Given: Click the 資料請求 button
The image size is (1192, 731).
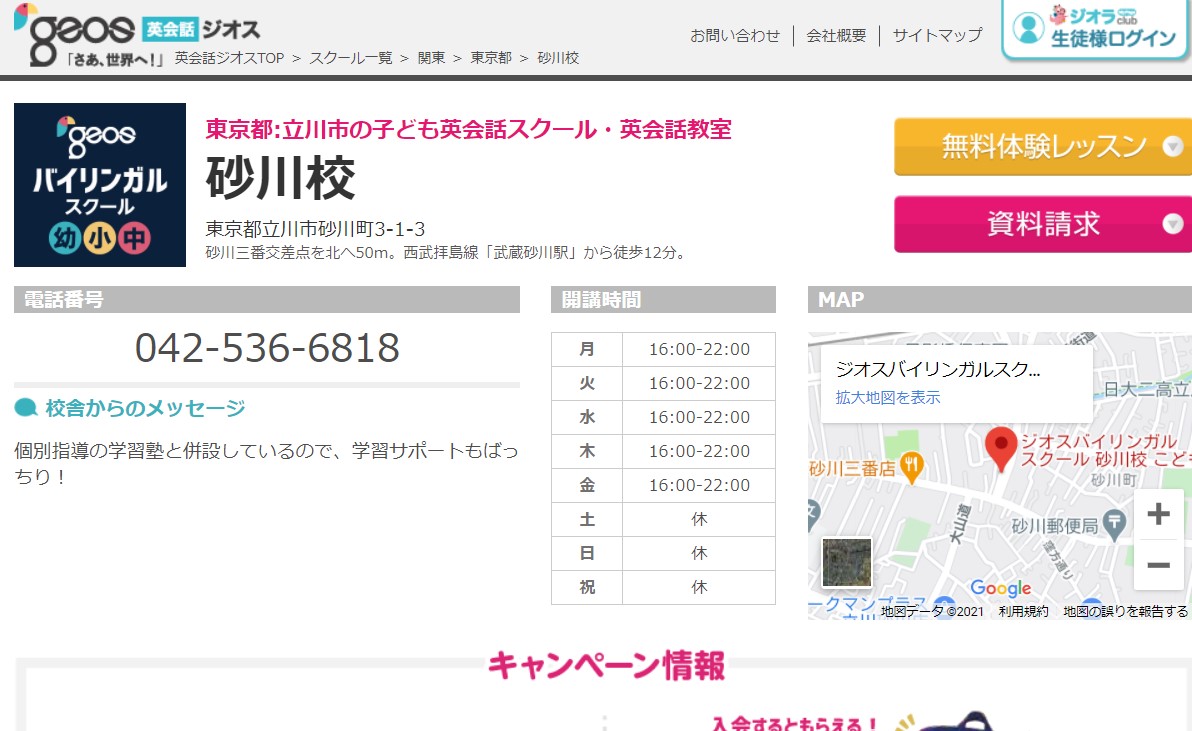Looking at the screenshot, I should pos(1043,224).
